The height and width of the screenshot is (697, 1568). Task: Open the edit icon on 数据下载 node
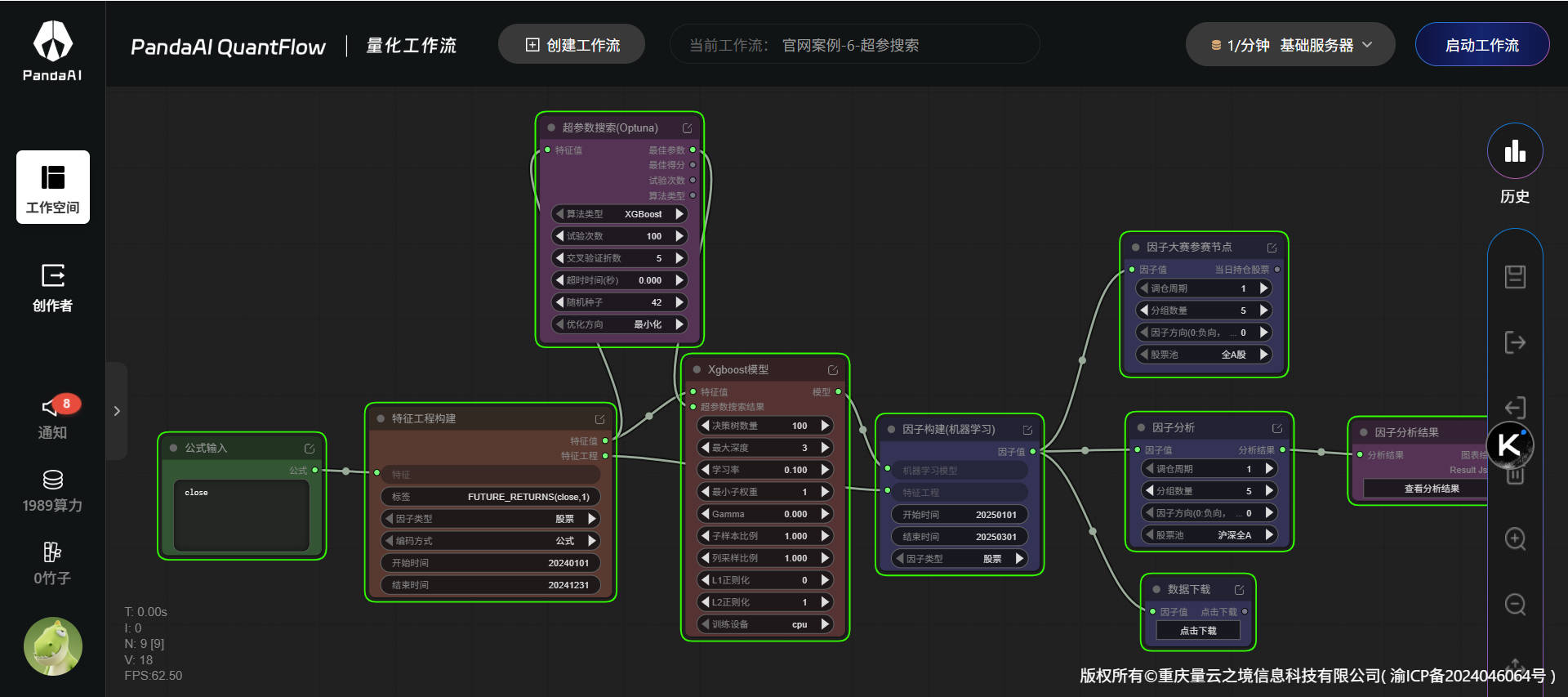click(x=1240, y=590)
